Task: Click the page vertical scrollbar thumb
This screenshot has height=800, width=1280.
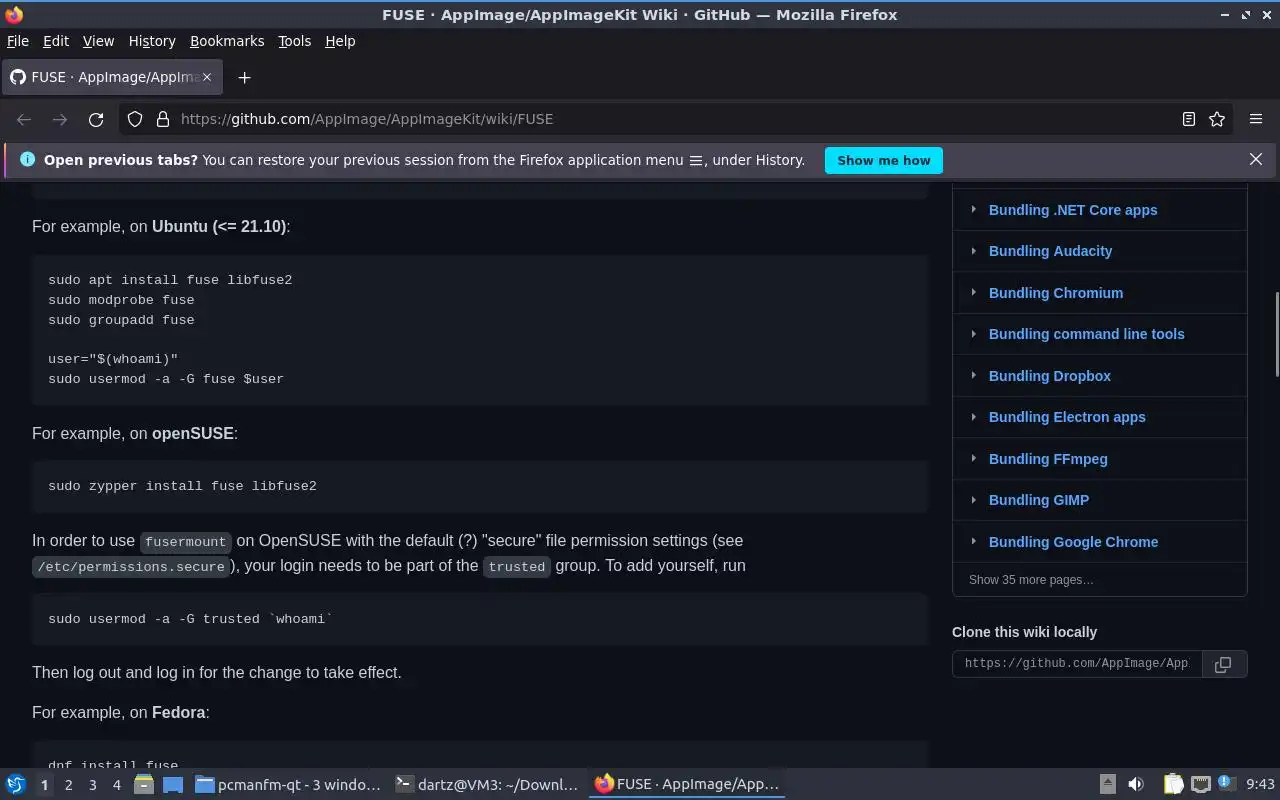Action: click(1275, 334)
